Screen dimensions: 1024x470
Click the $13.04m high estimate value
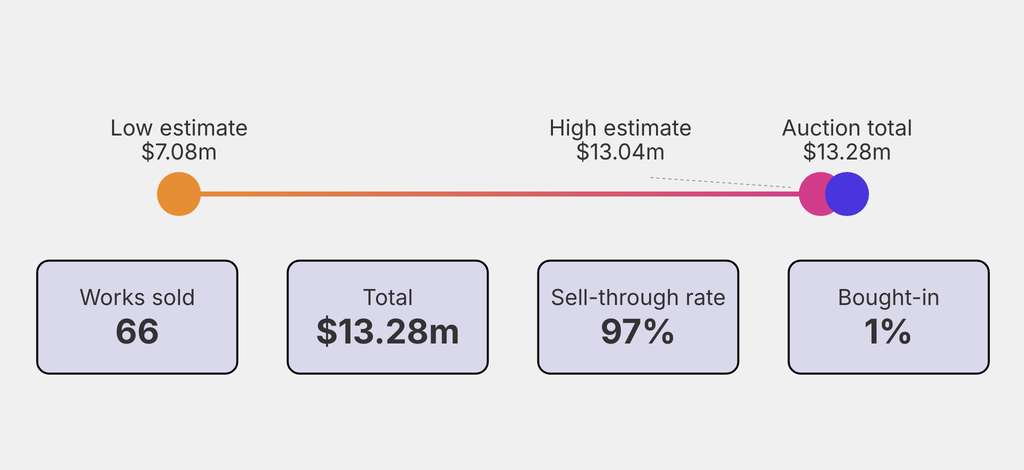click(620, 152)
